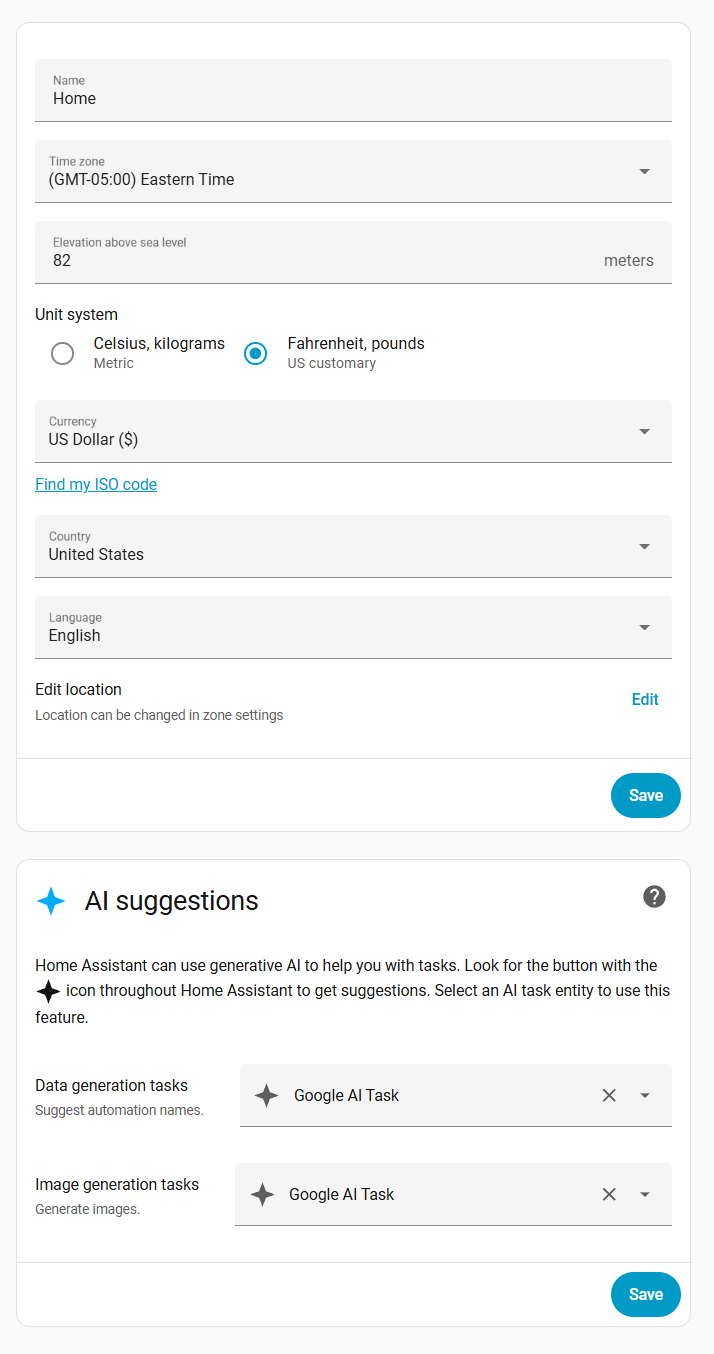Click sparkle icon in Image generation field
Screen dimensions: 714x1354
(262, 1194)
